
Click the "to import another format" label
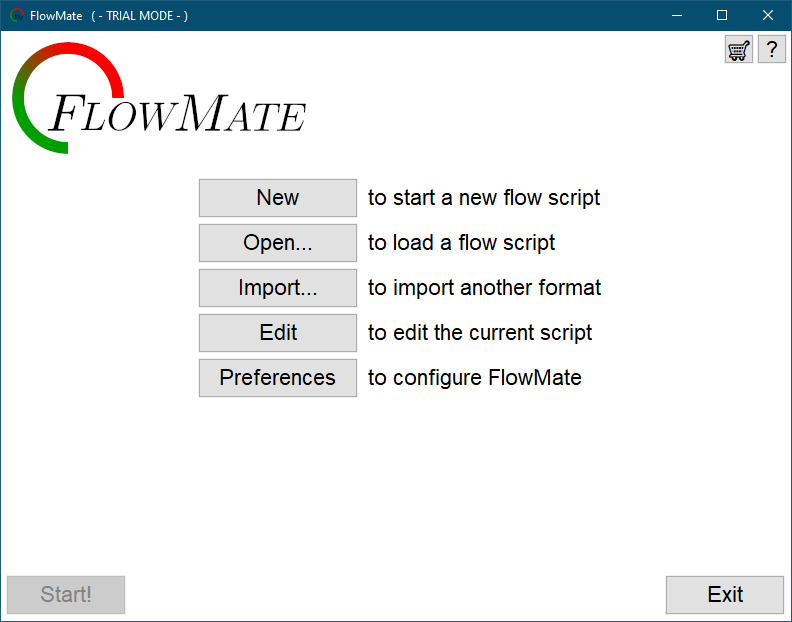[484, 288]
